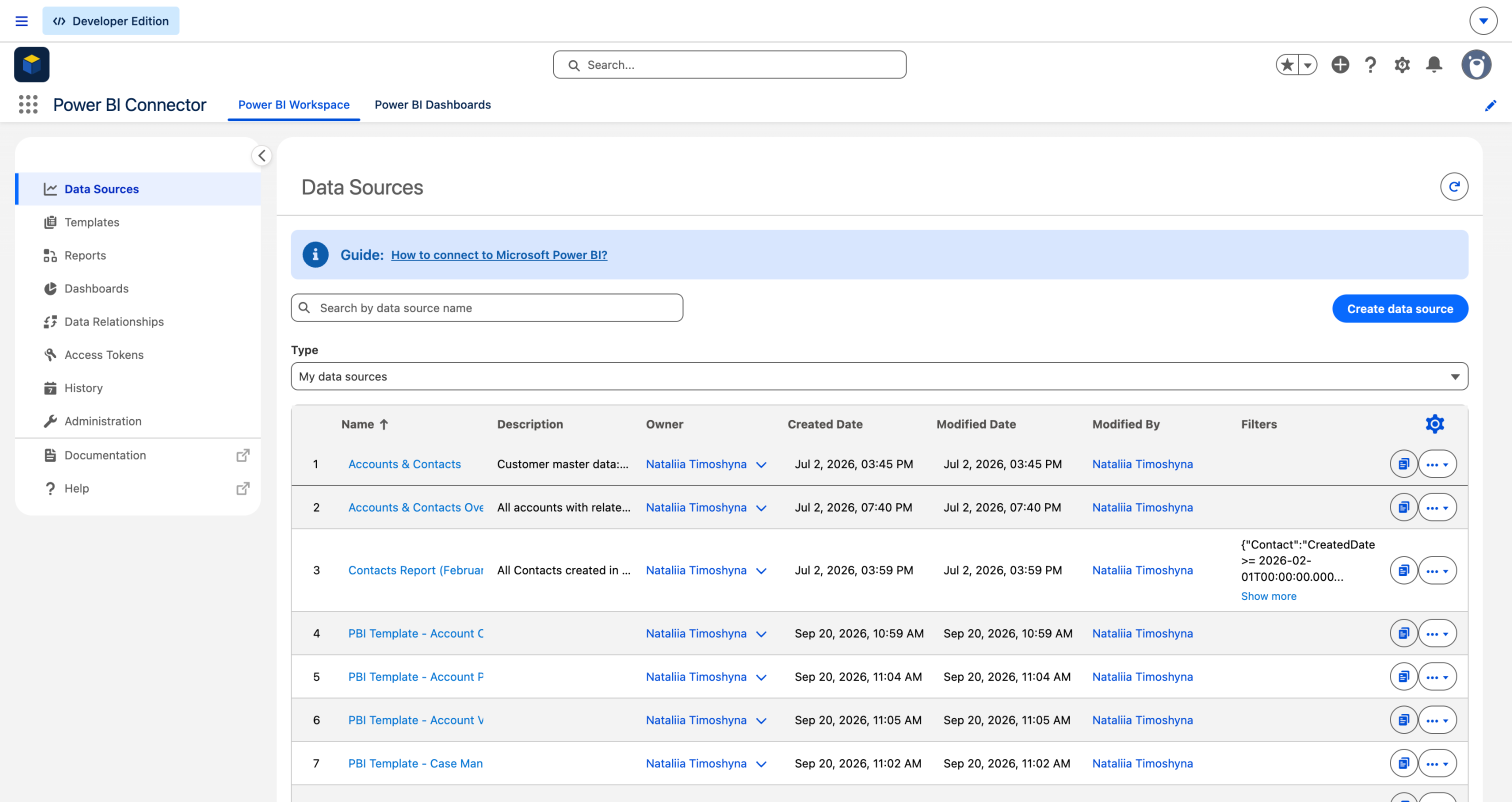Open Data Relationships in the sidebar
The width and height of the screenshot is (1512, 802).
(138, 321)
